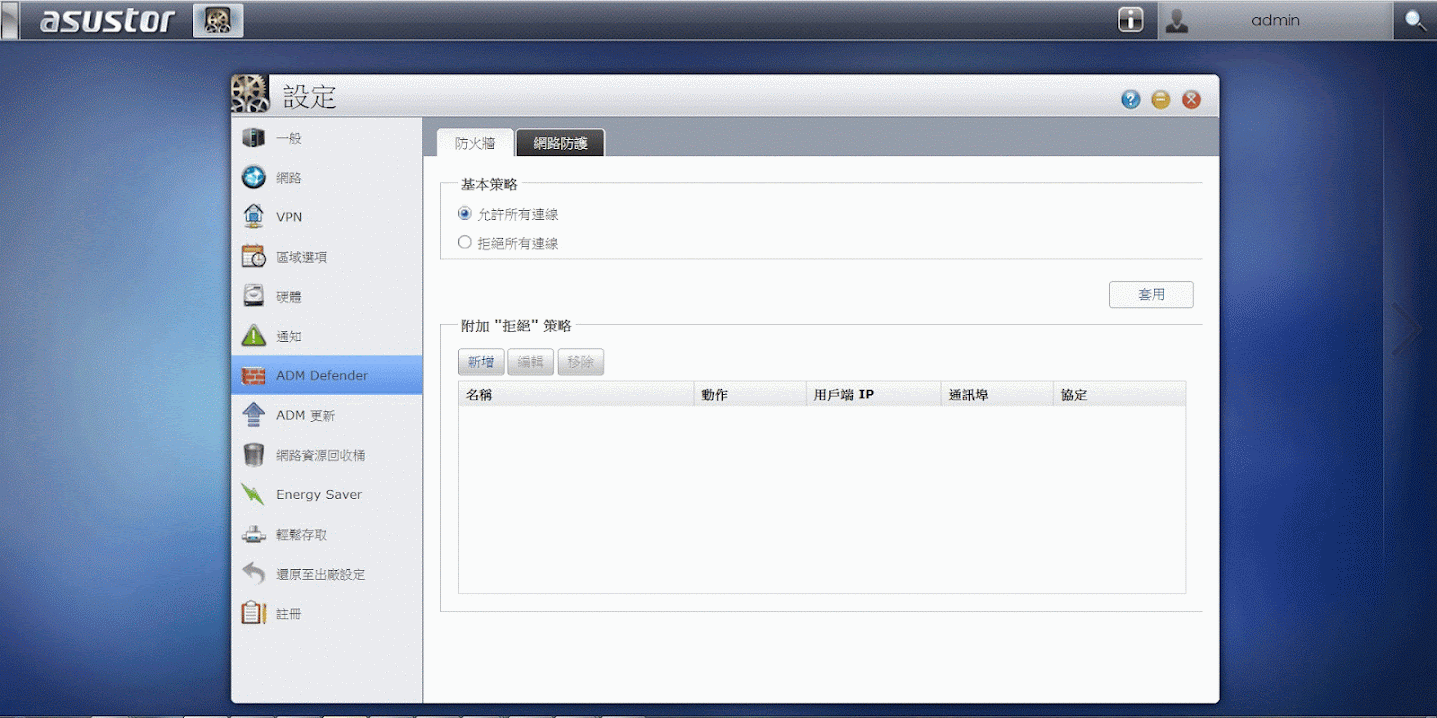This screenshot has height=718, width=1437.
Task: Select 允許所有連線 radio button
Action: pyautogui.click(x=464, y=213)
